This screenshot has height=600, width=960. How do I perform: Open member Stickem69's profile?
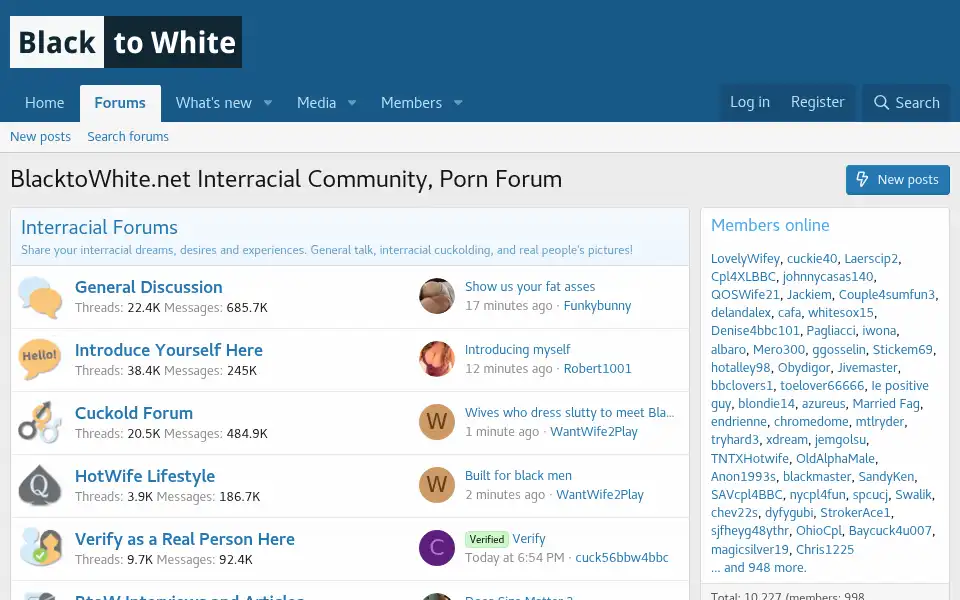click(902, 350)
